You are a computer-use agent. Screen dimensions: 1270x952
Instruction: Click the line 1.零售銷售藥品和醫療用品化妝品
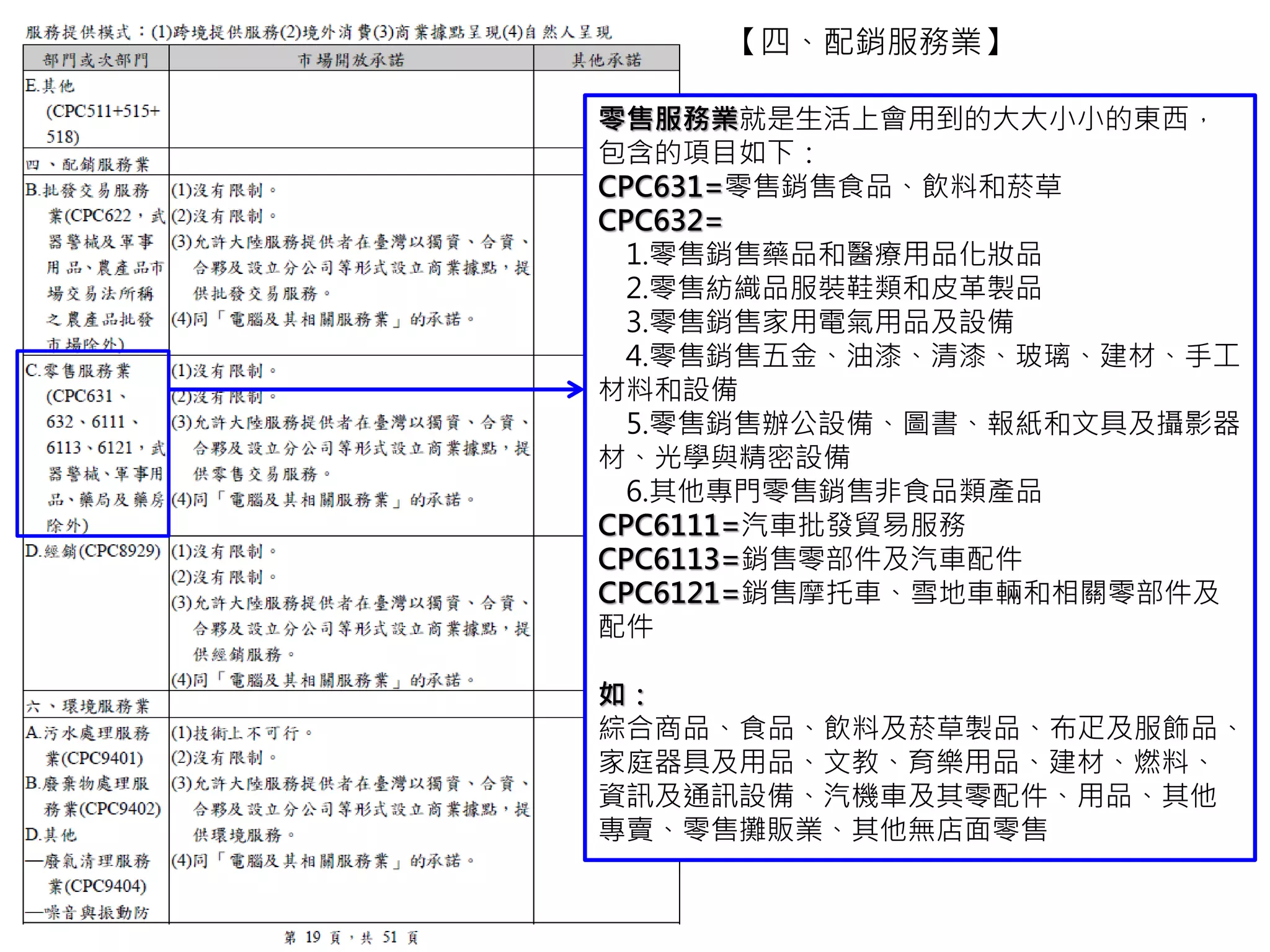coord(833,254)
